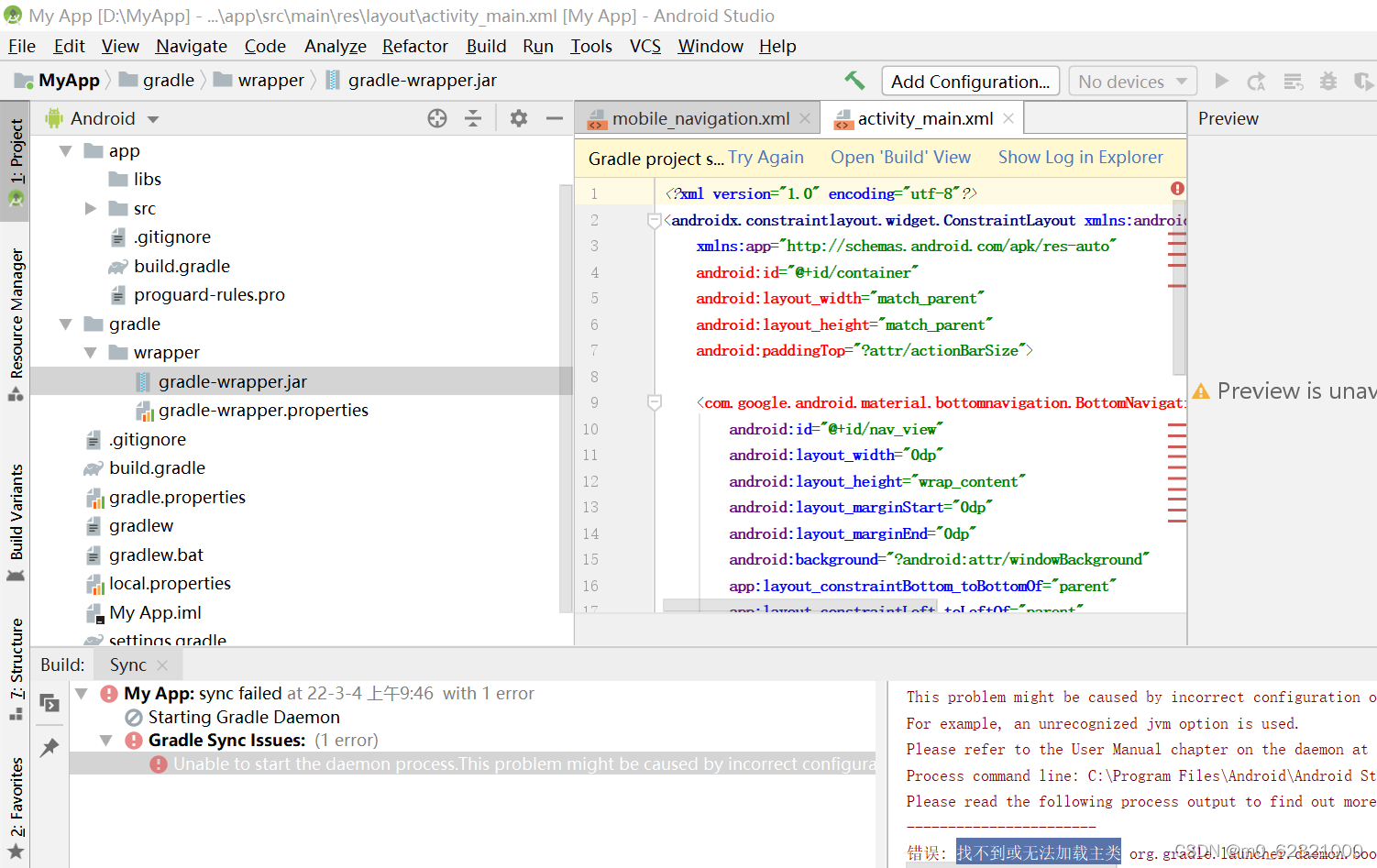Select local.properties file

coord(170,583)
